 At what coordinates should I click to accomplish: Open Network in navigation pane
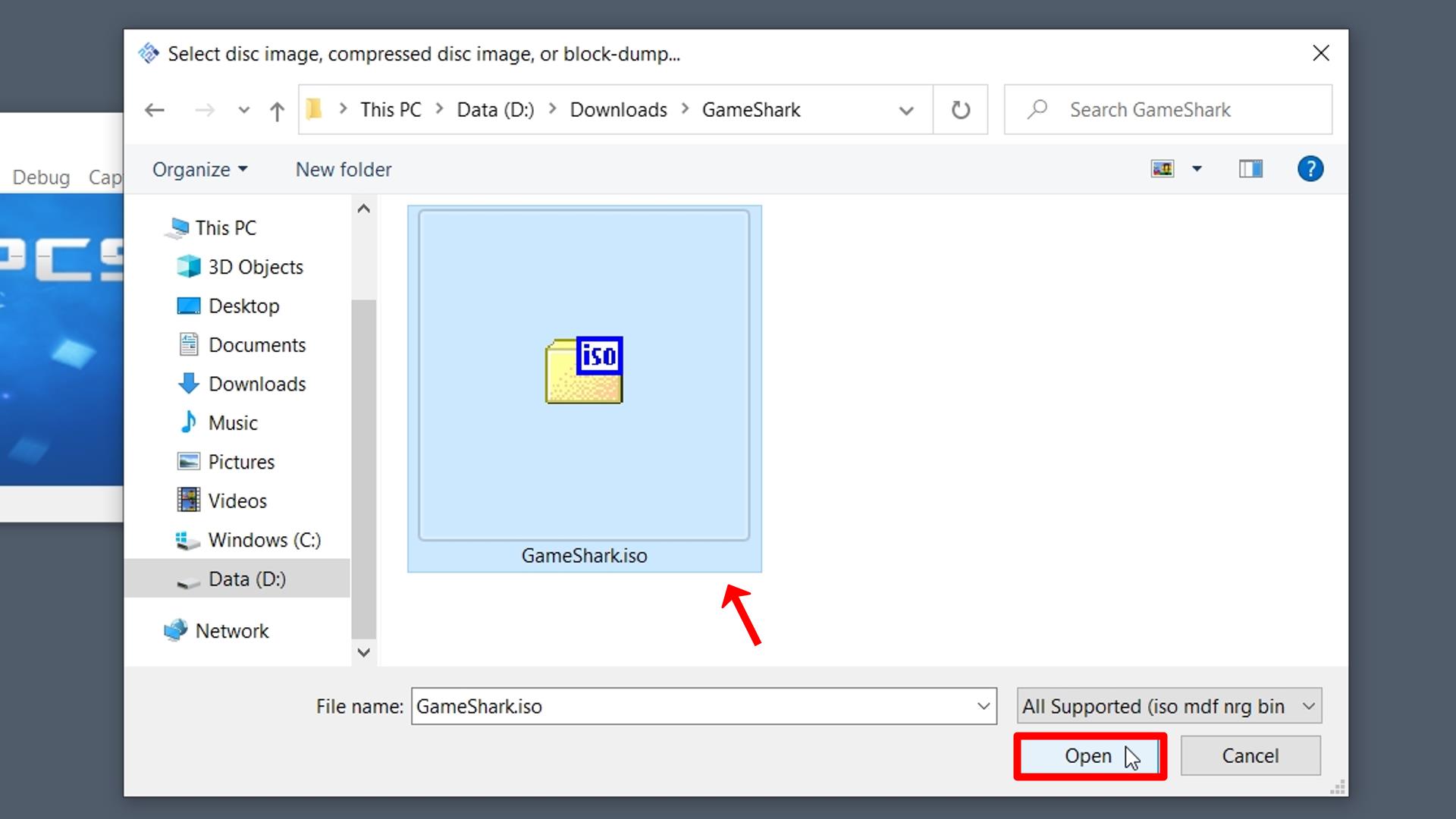click(x=232, y=631)
